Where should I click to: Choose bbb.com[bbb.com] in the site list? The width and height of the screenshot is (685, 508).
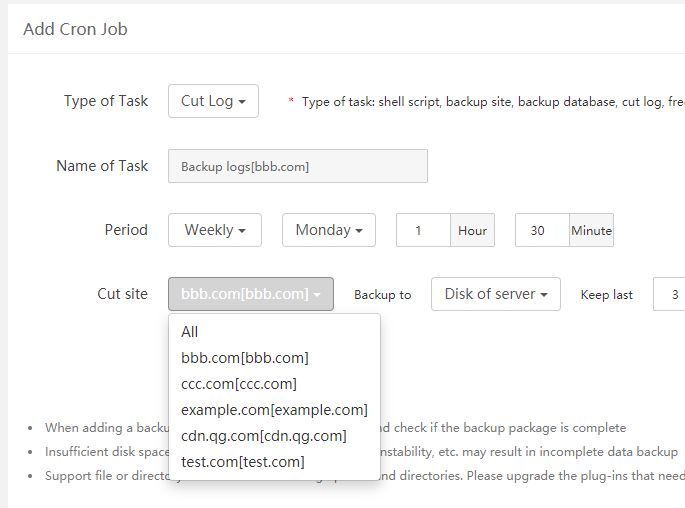[245, 358]
